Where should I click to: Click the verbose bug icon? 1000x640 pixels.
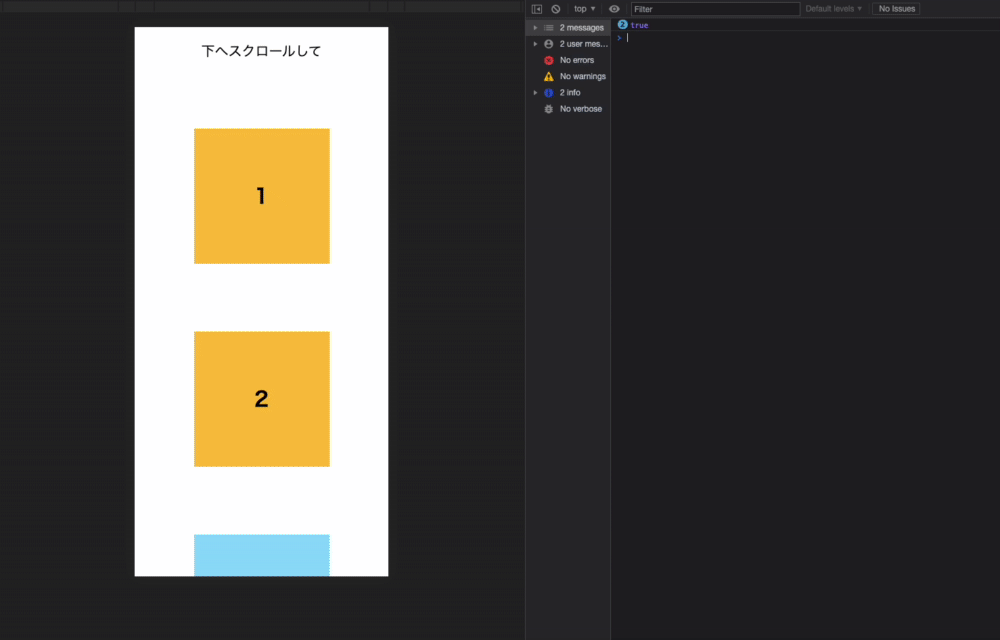548,109
